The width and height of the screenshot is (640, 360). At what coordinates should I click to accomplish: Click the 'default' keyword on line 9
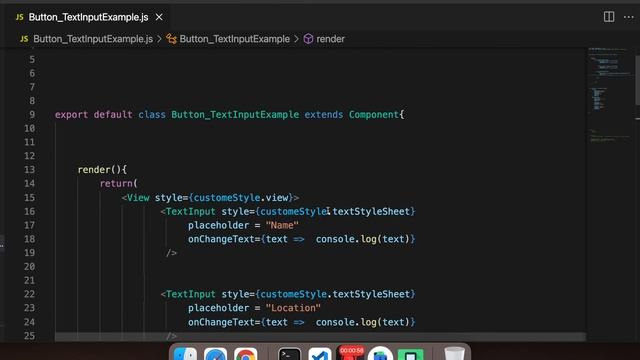113,115
